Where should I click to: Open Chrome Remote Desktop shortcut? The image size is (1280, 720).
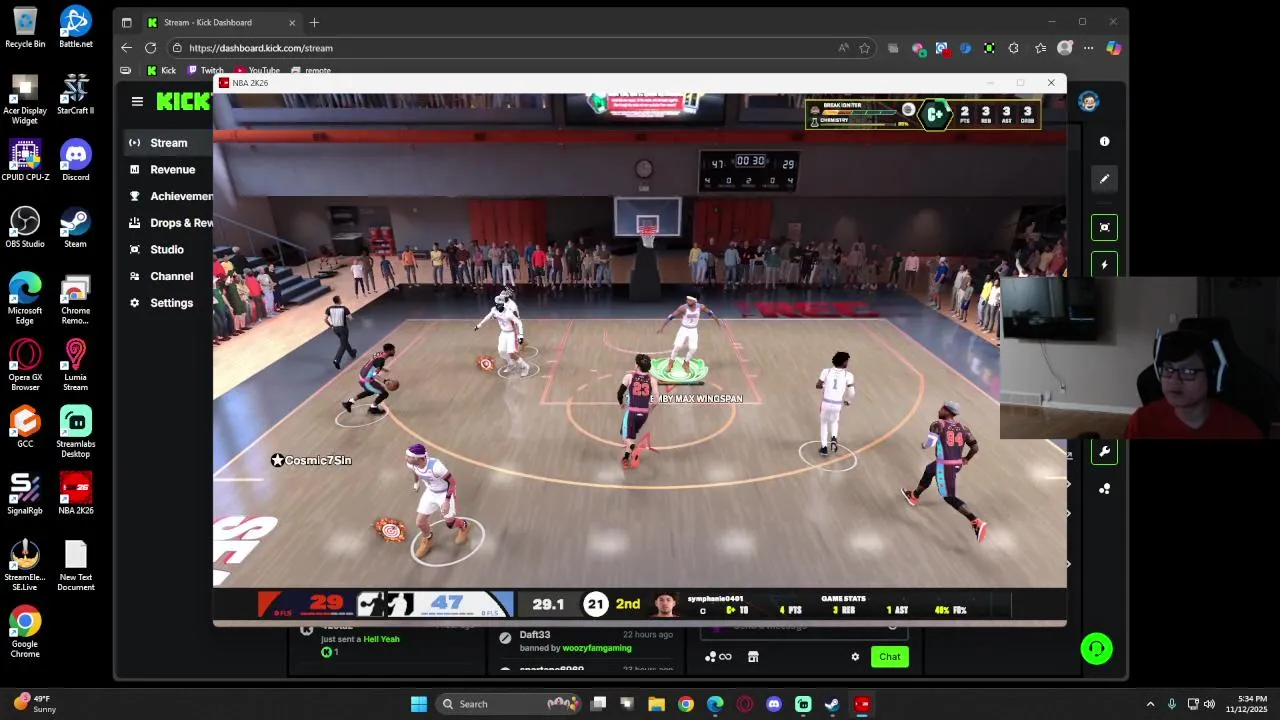tap(75, 299)
